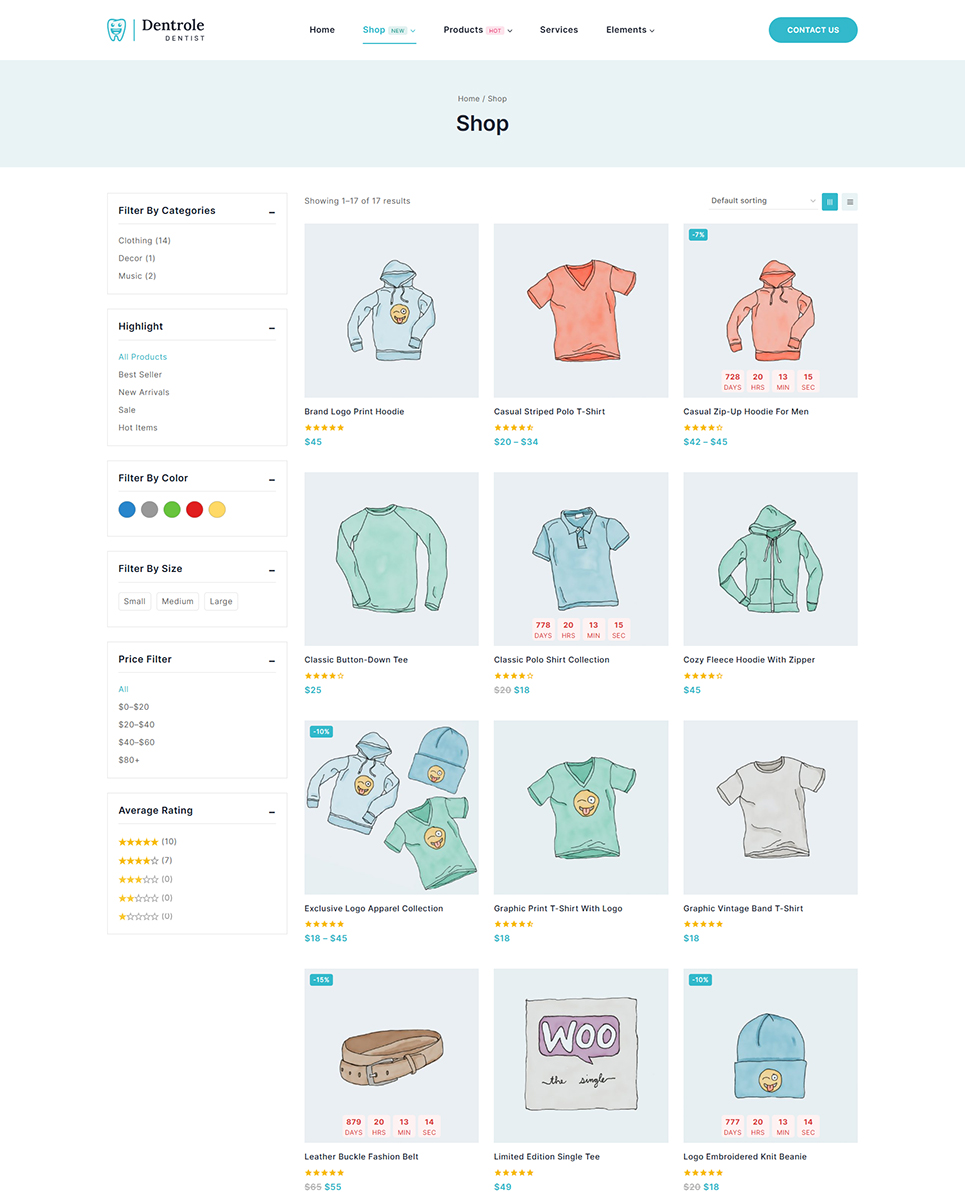The width and height of the screenshot is (965, 1200).
Task: Collapse the Average Rating panel
Action: pyautogui.click(x=272, y=812)
